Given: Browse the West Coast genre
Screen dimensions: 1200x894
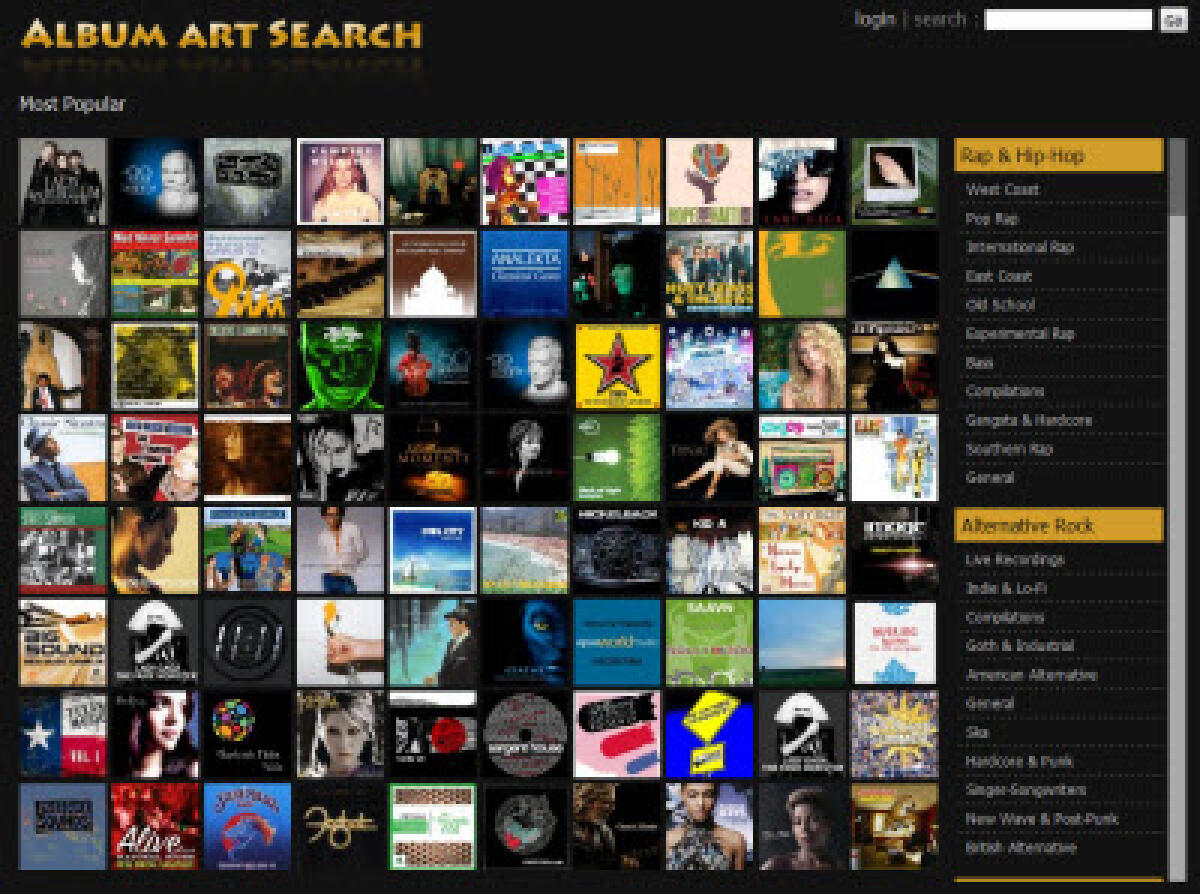Looking at the screenshot, I should (x=1002, y=189).
